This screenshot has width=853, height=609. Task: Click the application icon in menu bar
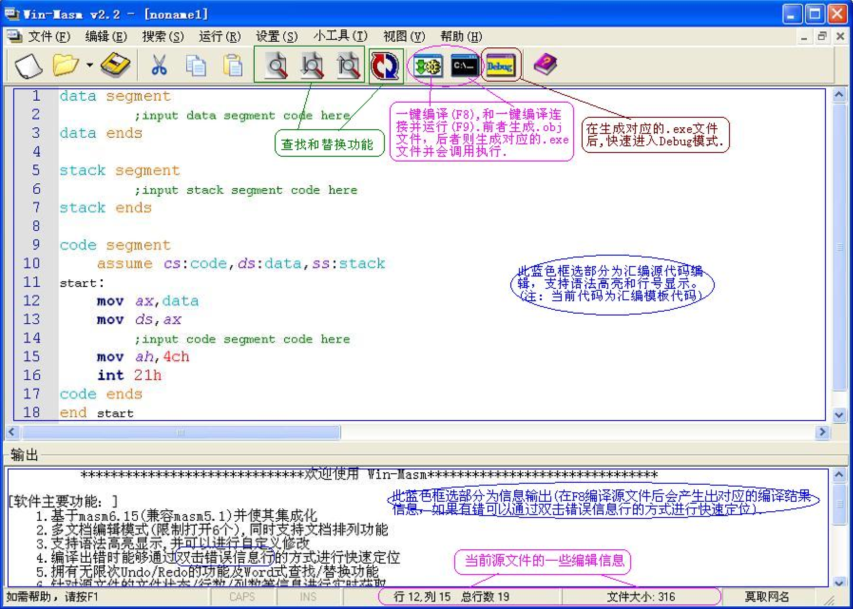pos(15,36)
